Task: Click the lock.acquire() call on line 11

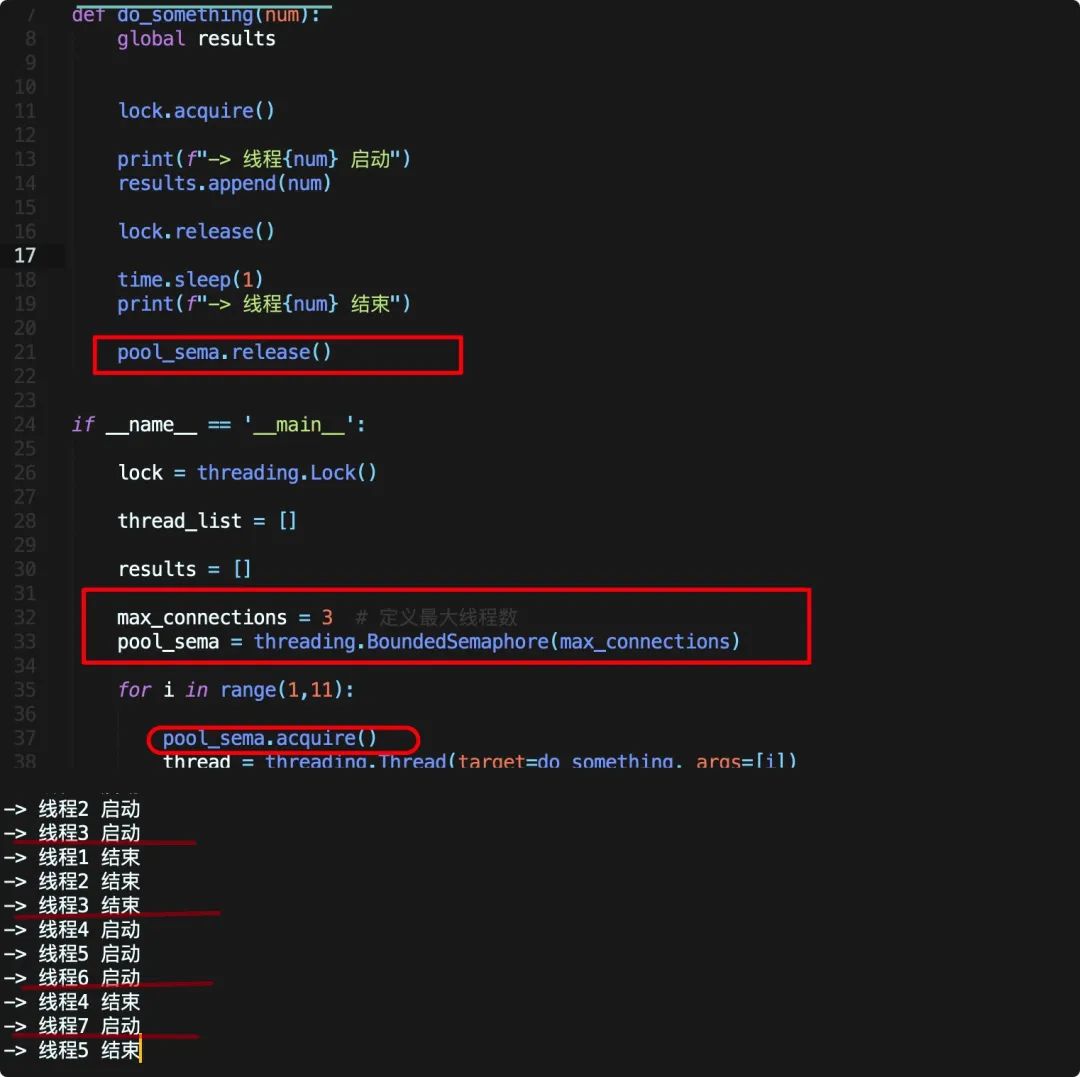Action: 195,110
